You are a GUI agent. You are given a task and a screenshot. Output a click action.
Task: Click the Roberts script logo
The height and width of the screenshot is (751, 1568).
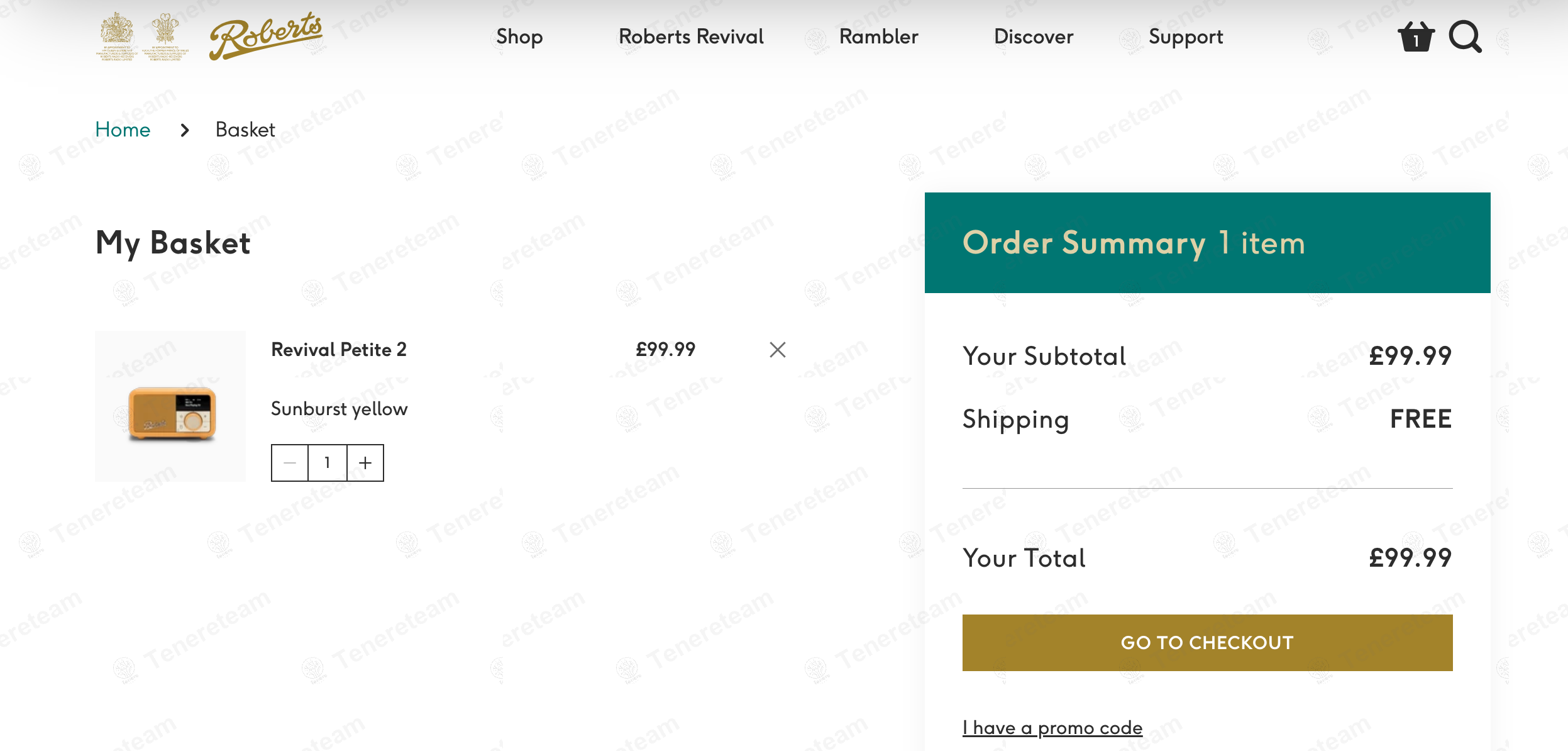(265, 36)
